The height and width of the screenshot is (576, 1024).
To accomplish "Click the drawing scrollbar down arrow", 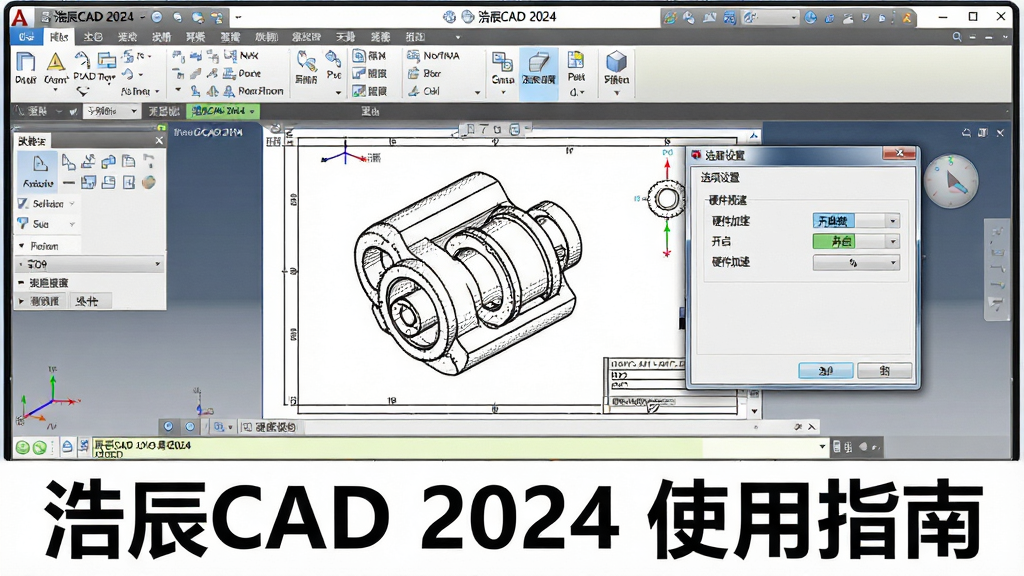I will 754,411.
